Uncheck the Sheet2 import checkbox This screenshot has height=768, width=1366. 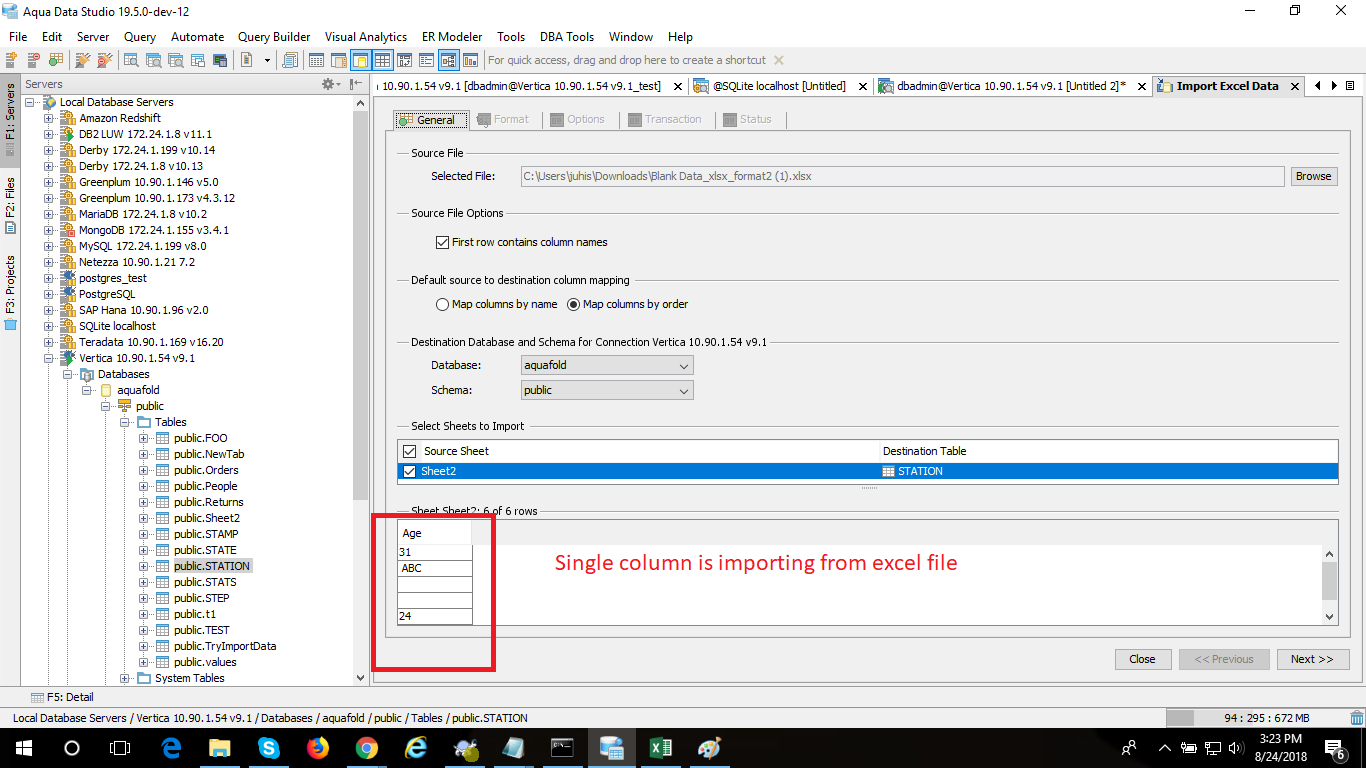coord(408,471)
